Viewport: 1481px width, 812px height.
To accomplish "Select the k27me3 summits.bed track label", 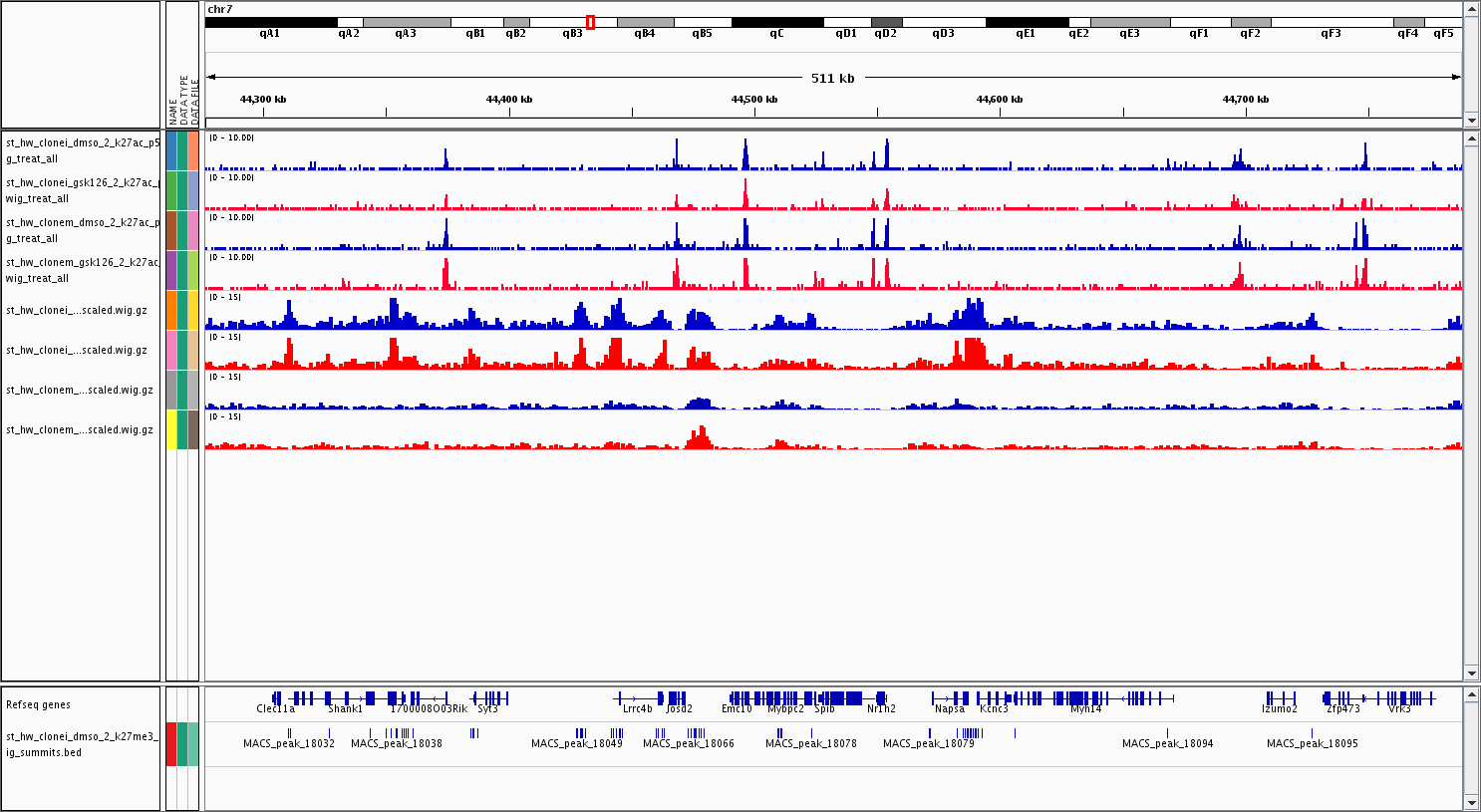I will pyautogui.click(x=82, y=744).
